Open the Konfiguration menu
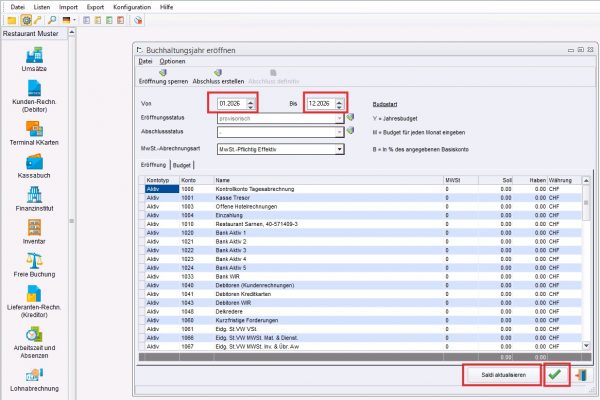The width and height of the screenshot is (600, 400). pos(131,7)
